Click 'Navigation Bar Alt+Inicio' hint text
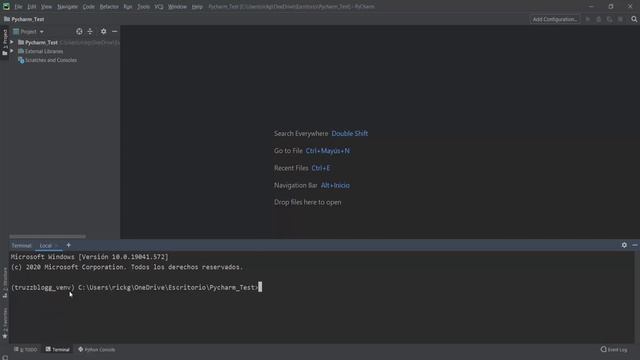640x360 pixels. (312, 185)
